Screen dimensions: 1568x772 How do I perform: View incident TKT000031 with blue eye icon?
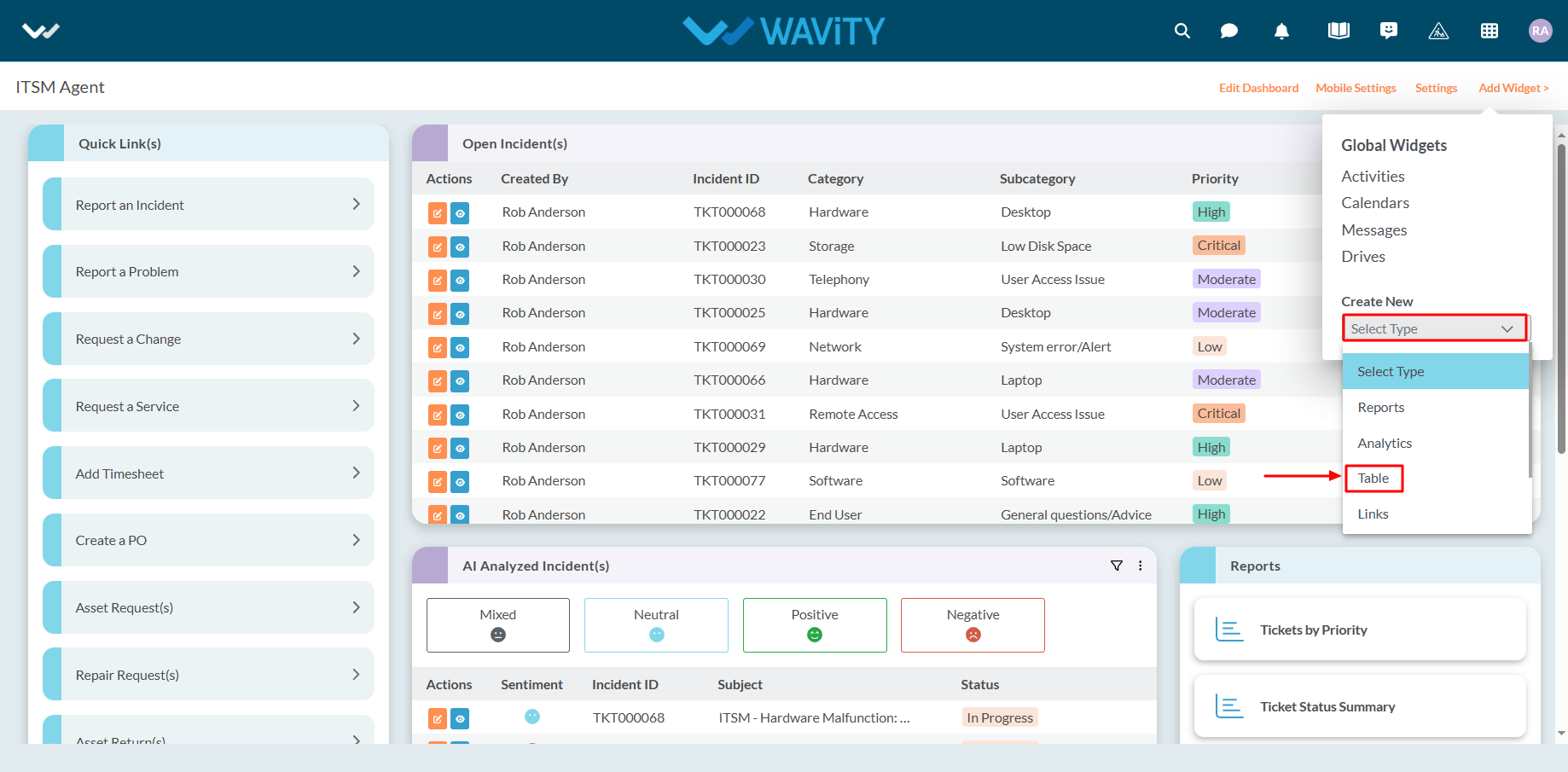point(460,415)
